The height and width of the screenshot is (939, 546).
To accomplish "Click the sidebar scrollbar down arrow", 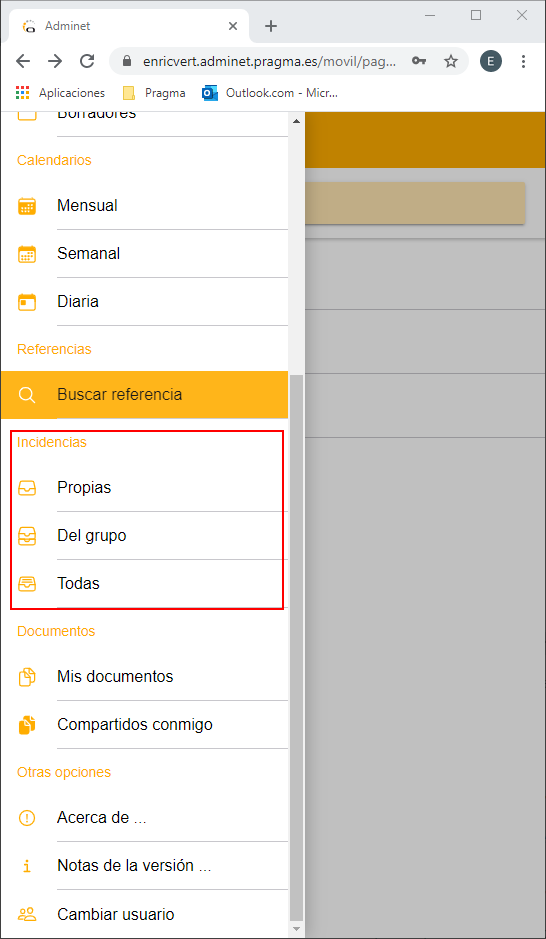I will (x=296, y=928).
